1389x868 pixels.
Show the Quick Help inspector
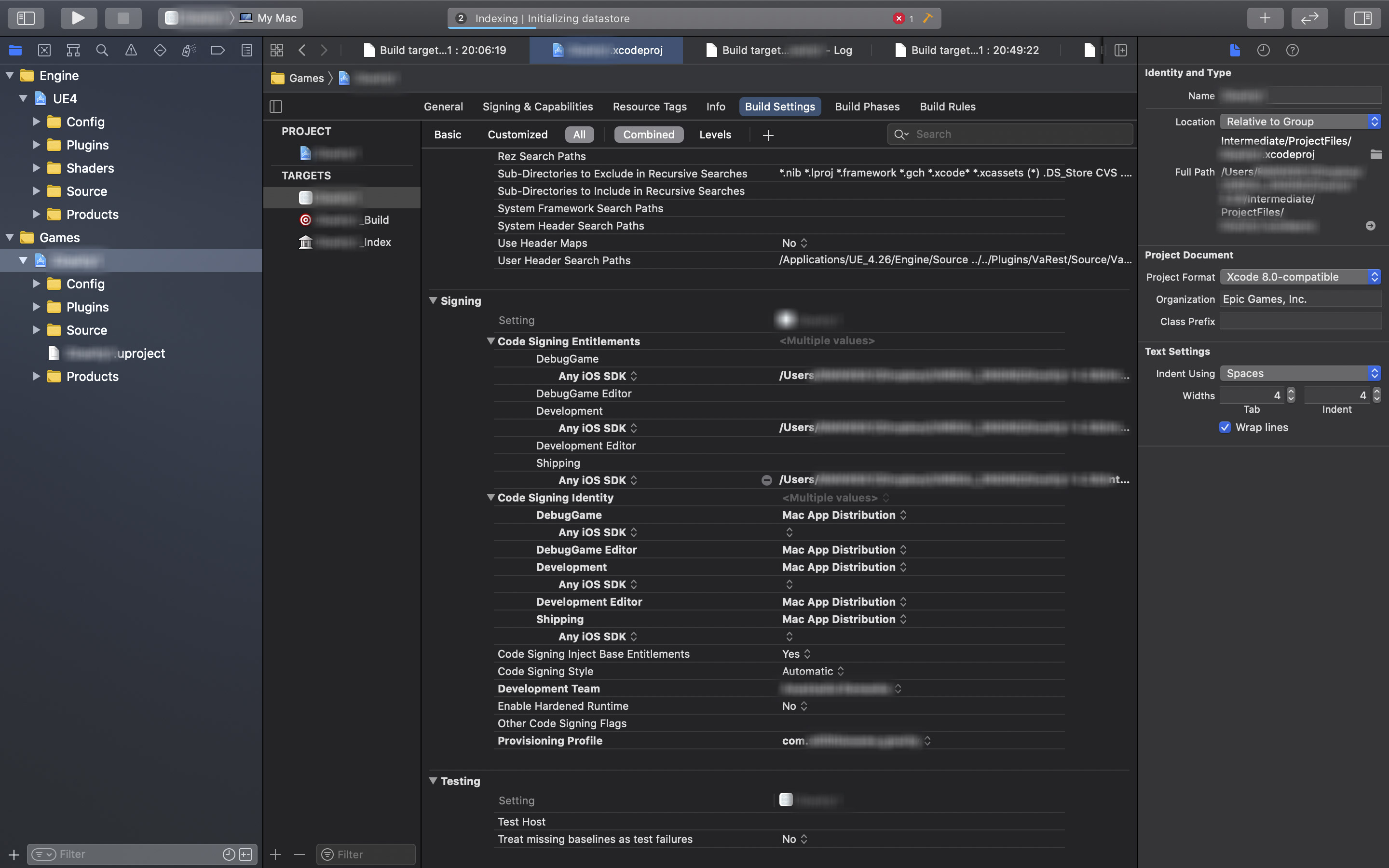click(x=1292, y=51)
